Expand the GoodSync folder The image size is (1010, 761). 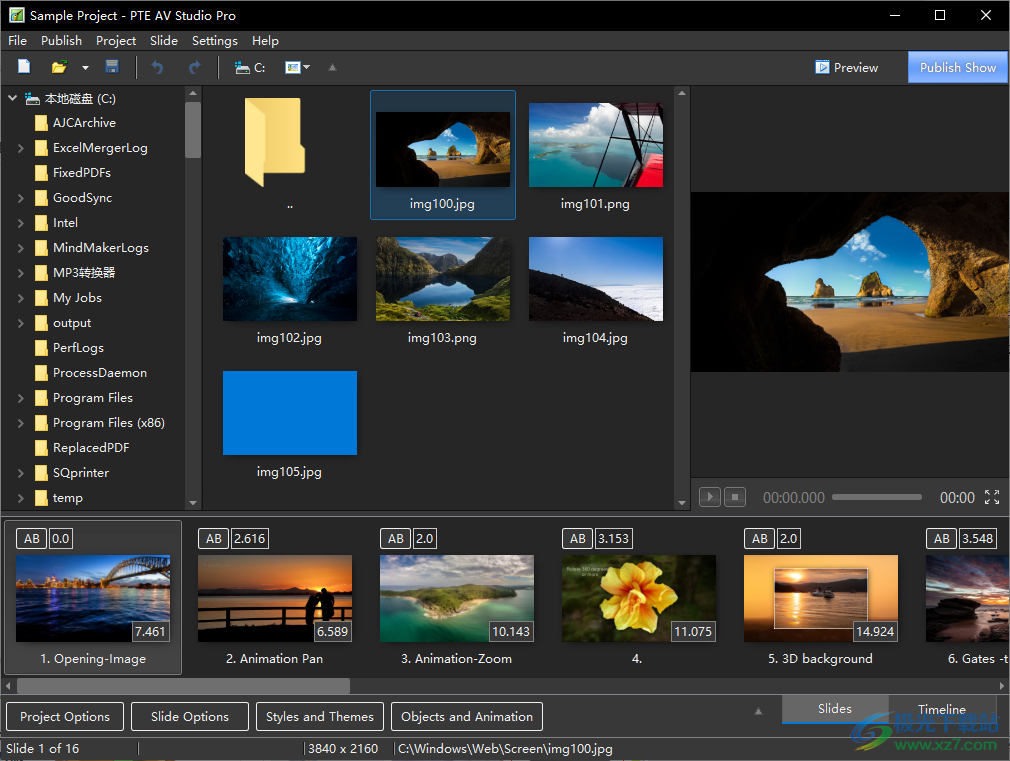pos(21,198)
